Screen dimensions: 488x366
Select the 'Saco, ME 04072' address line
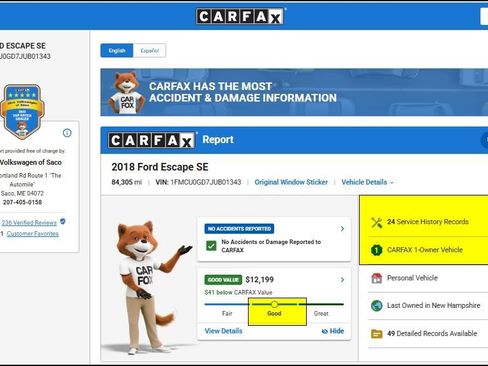tap(22, 193)
